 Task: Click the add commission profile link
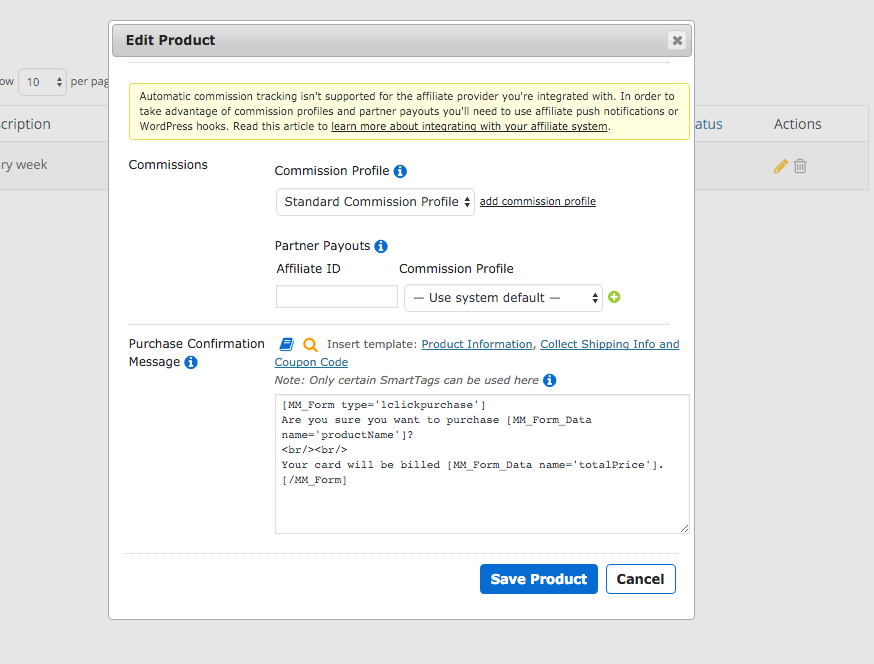(538, 201)
